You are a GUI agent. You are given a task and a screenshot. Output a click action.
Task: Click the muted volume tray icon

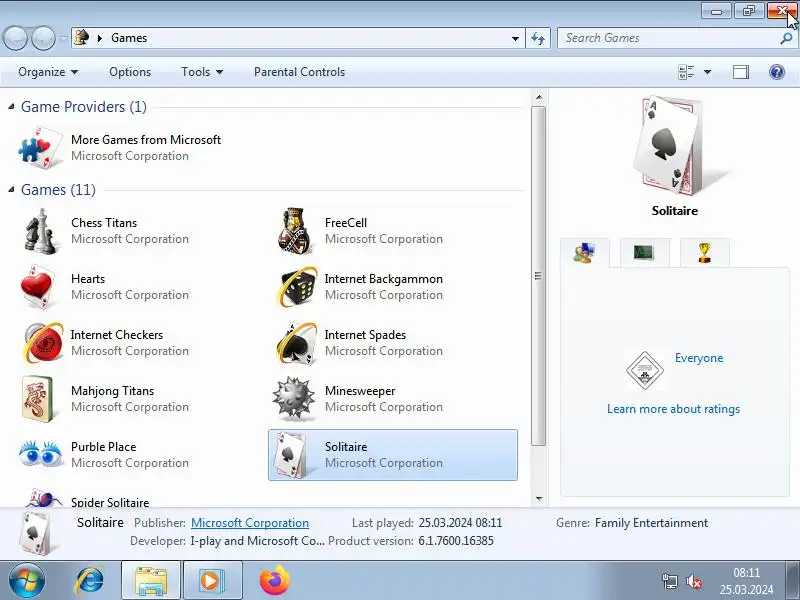693,581
